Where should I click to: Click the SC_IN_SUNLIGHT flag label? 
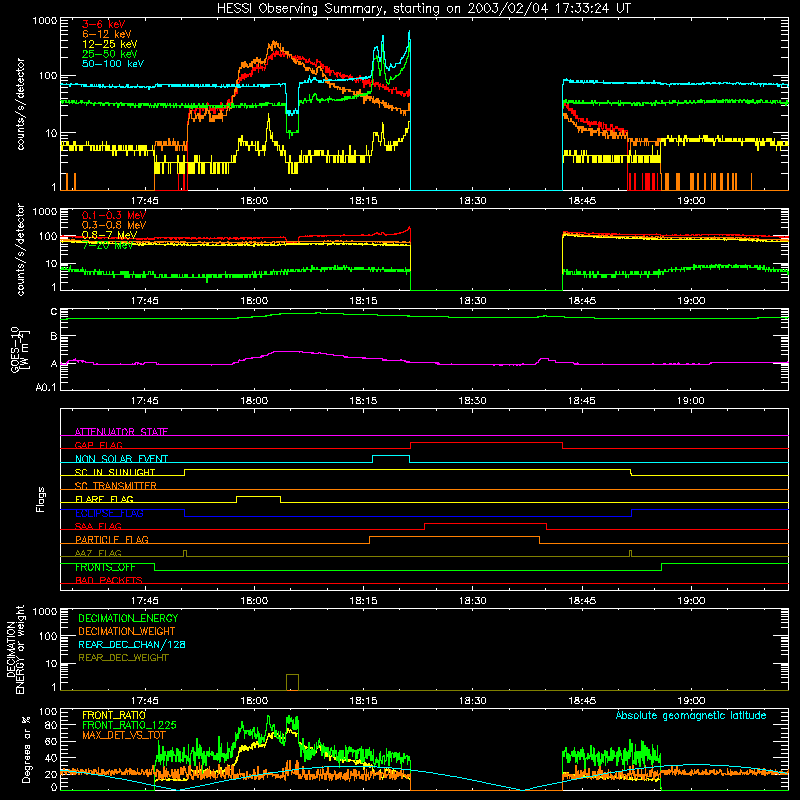[x=115, y=472]
